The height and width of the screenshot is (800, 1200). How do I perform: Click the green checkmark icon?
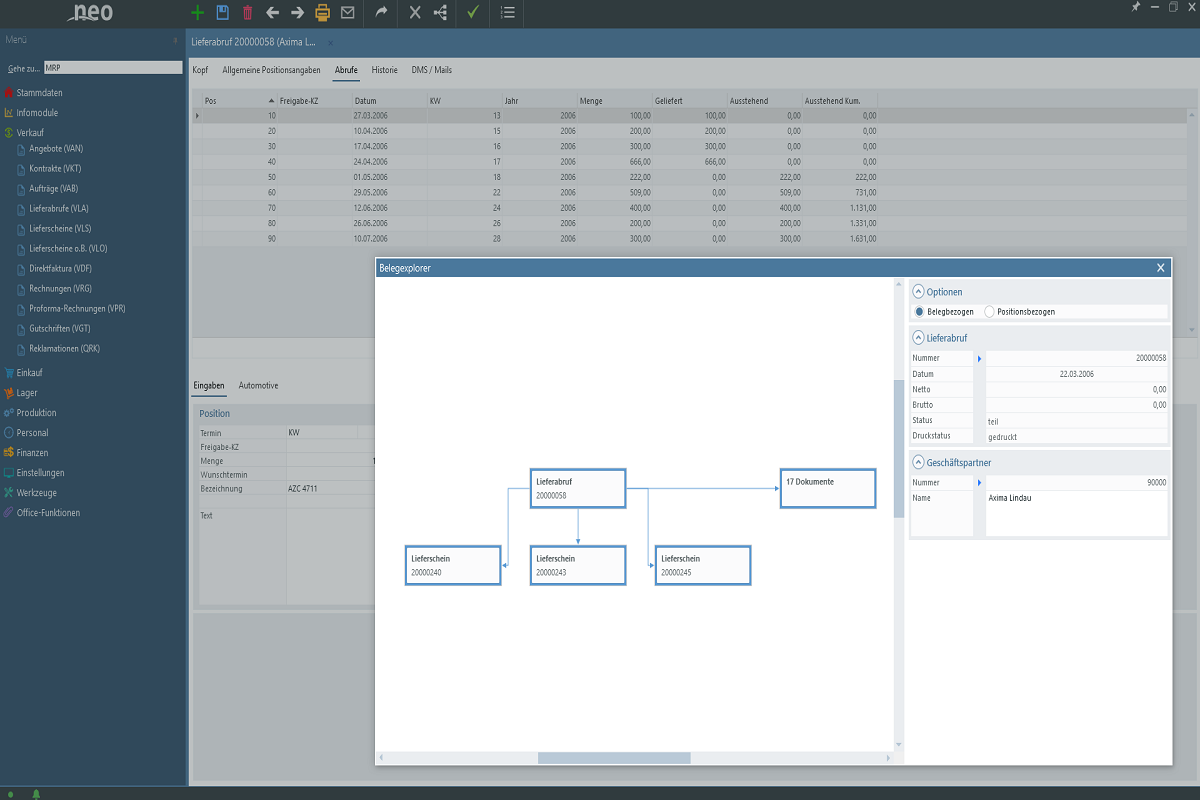(x=473, y=13)
